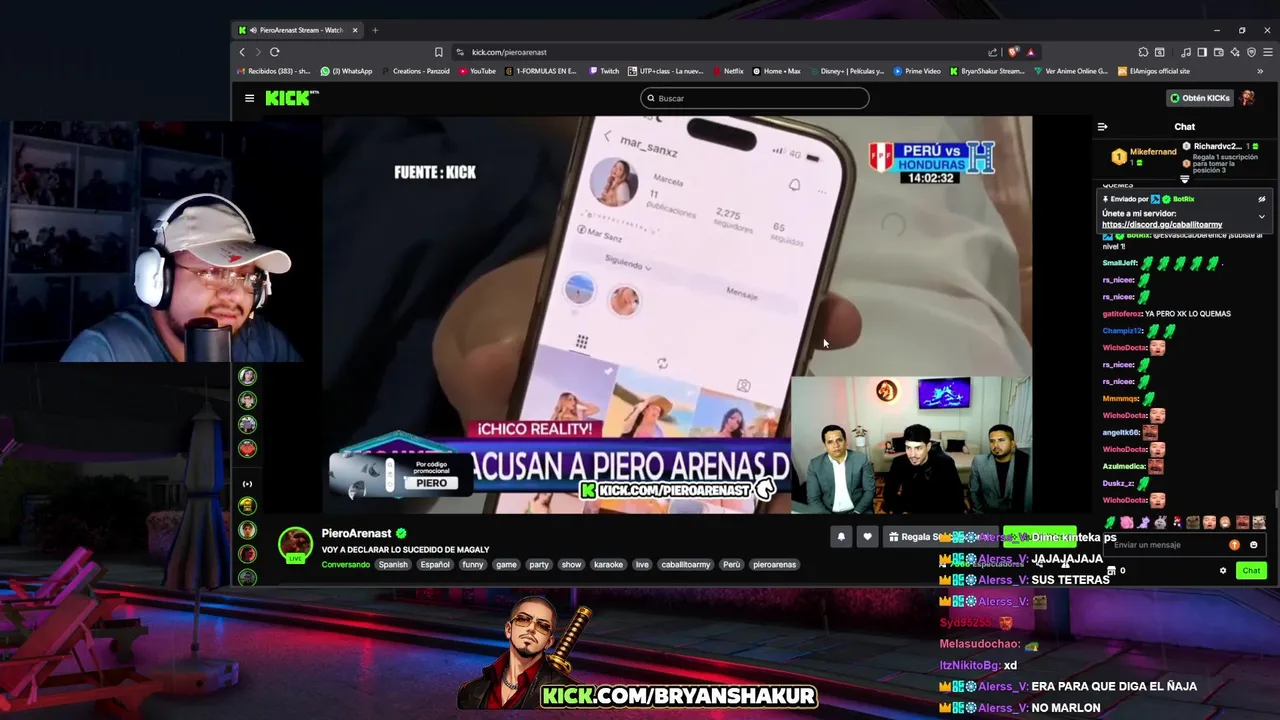
Task: Open the WhatsApp bookmark
Action: [346, 71]
